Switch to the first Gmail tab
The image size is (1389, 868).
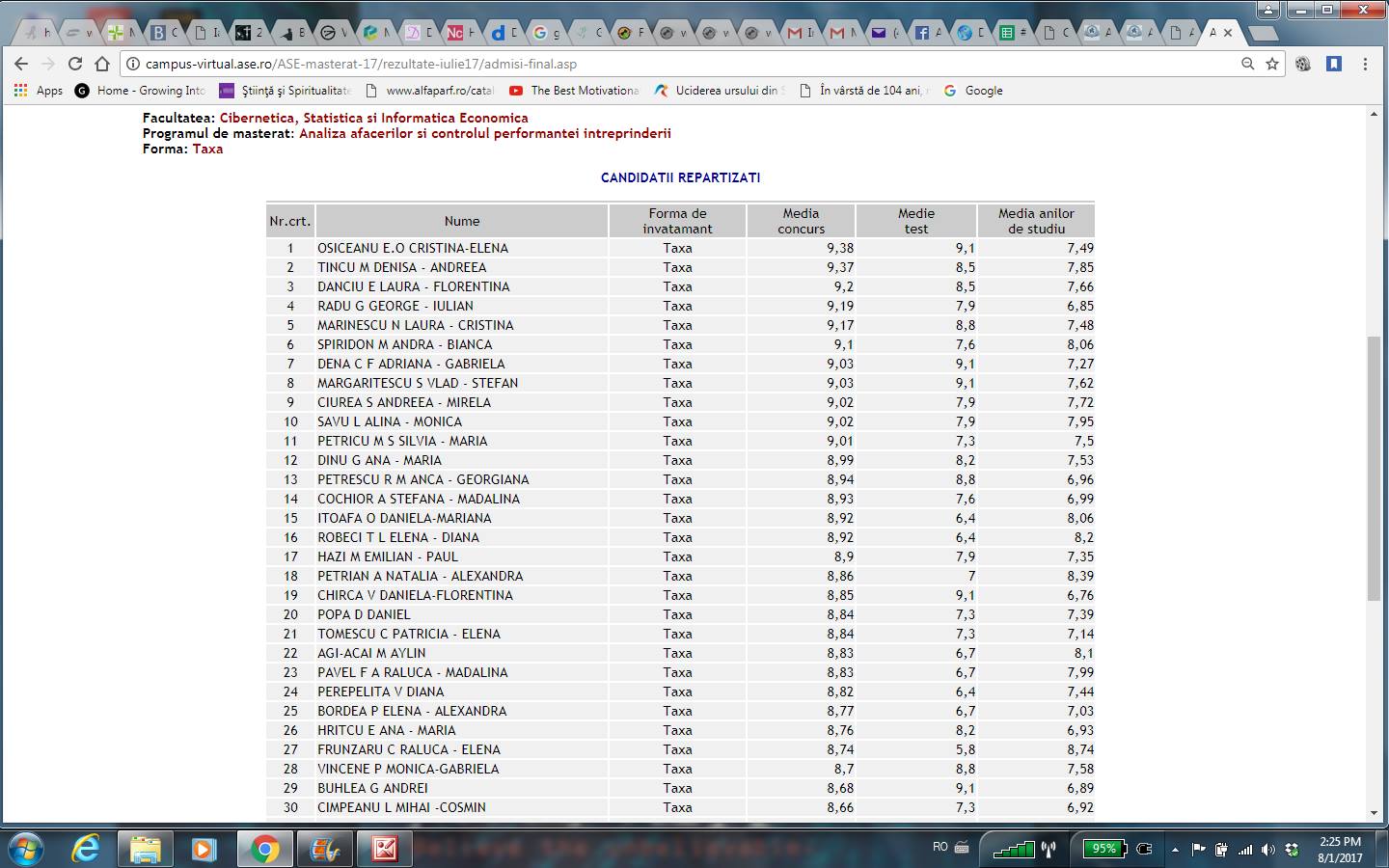(x=802, y=32)
